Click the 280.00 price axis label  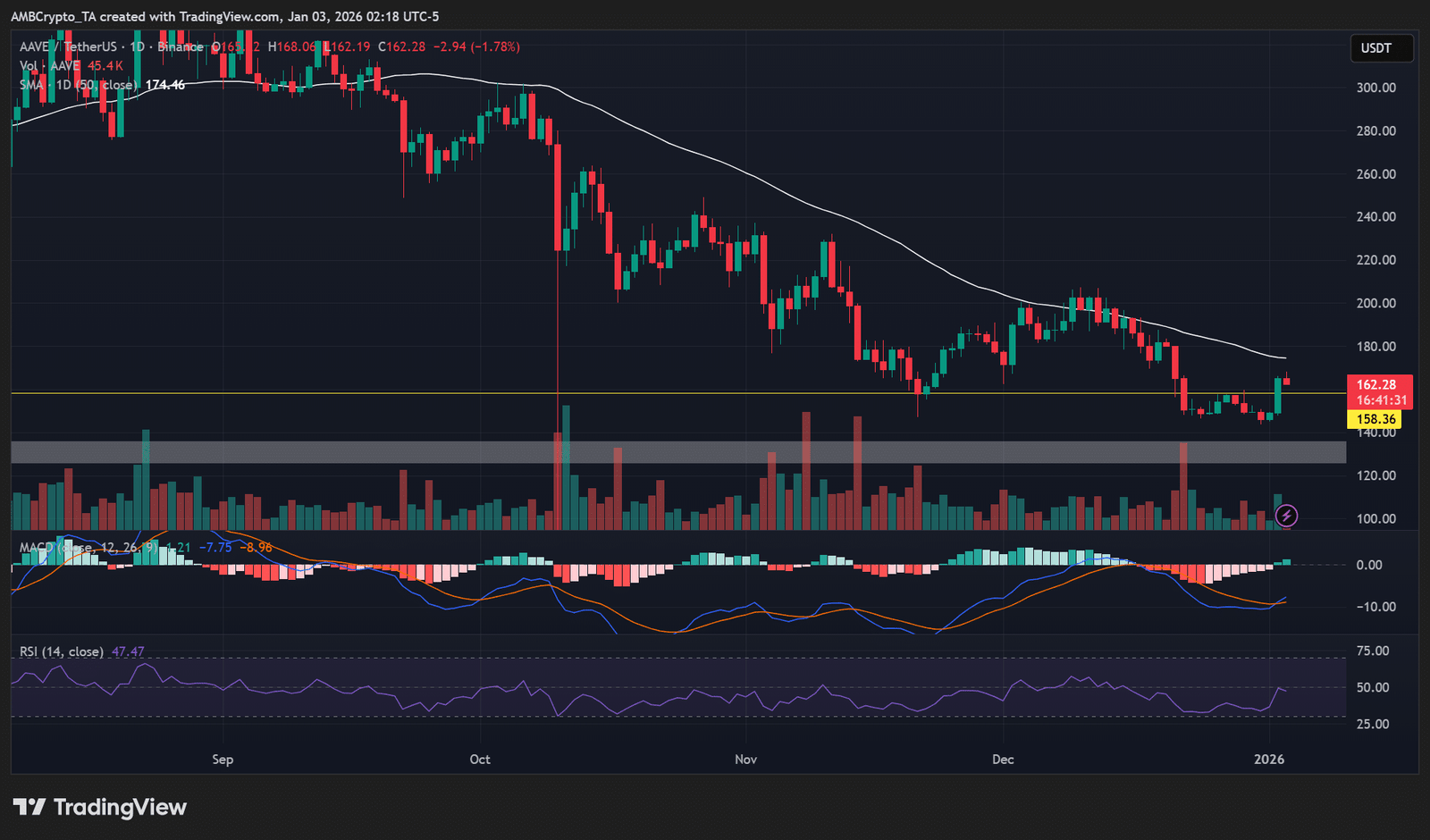point(1376,130)
